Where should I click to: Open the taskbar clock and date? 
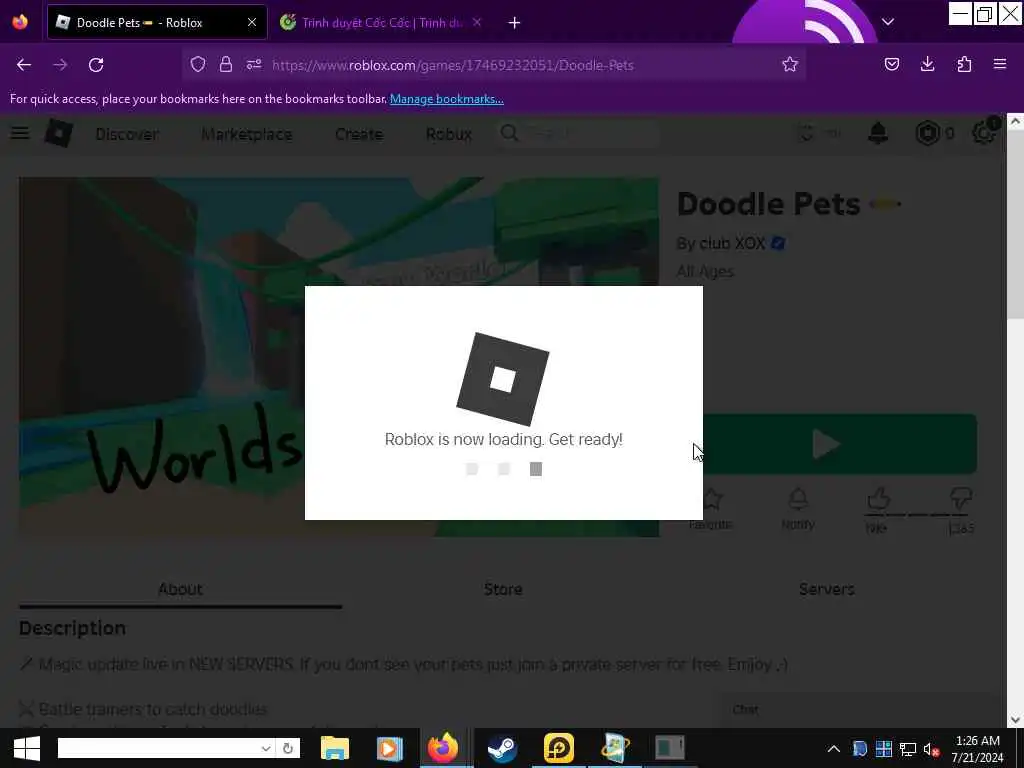coord(978,748)
